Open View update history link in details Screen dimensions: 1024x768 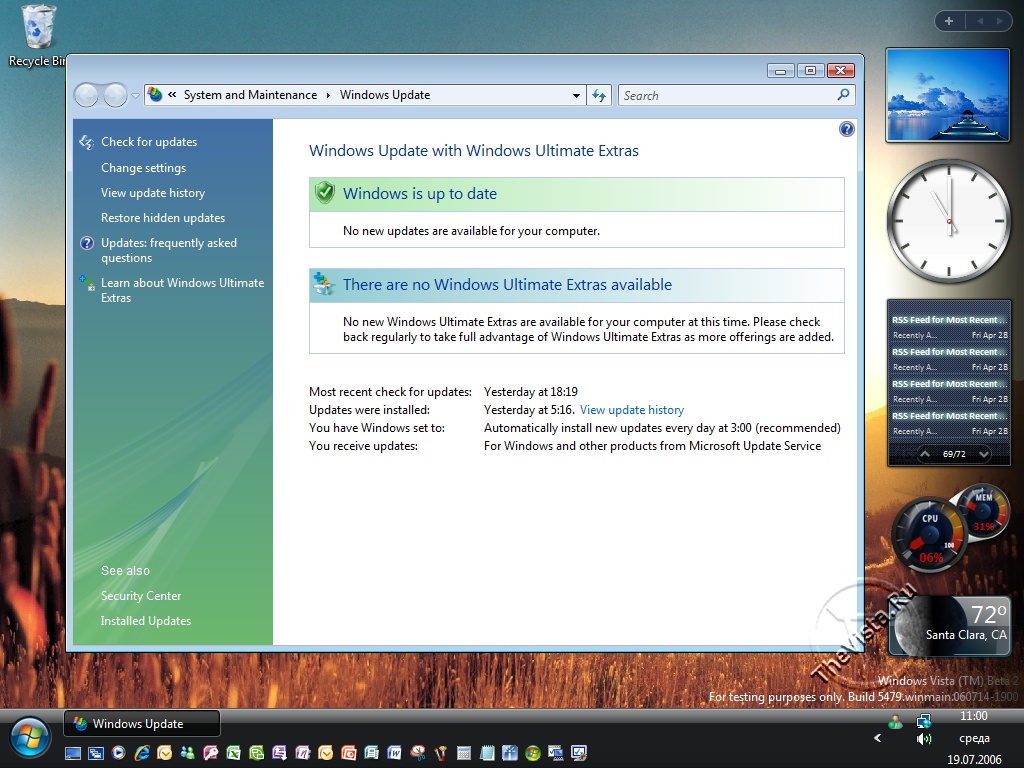(632, 410)
